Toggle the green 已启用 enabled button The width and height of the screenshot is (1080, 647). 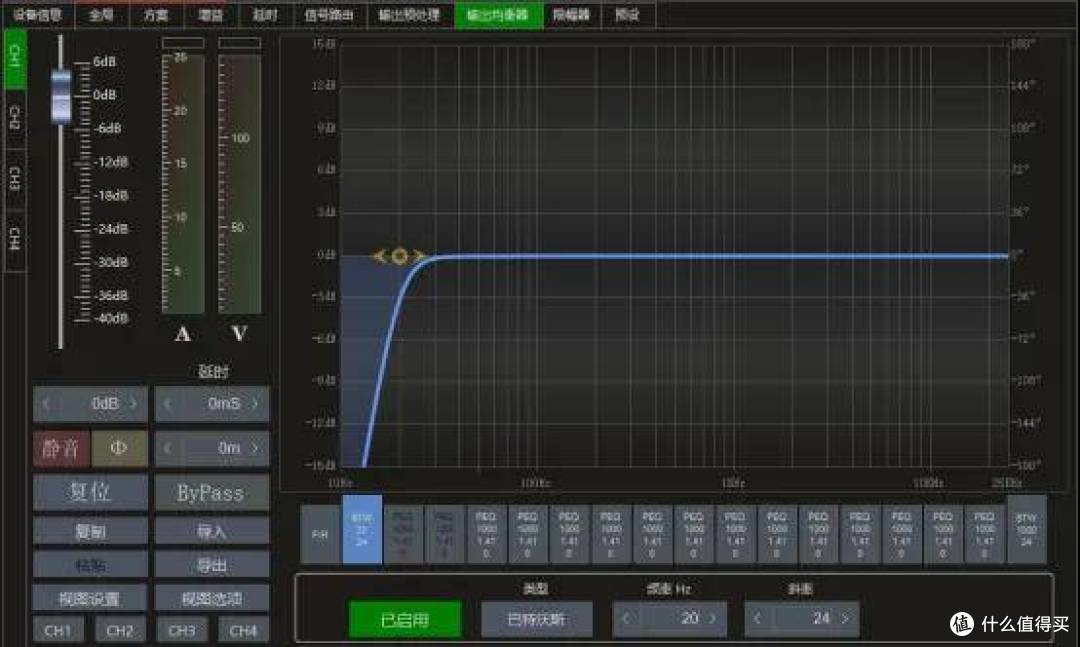pyautogui.click(x=405, y=619)
